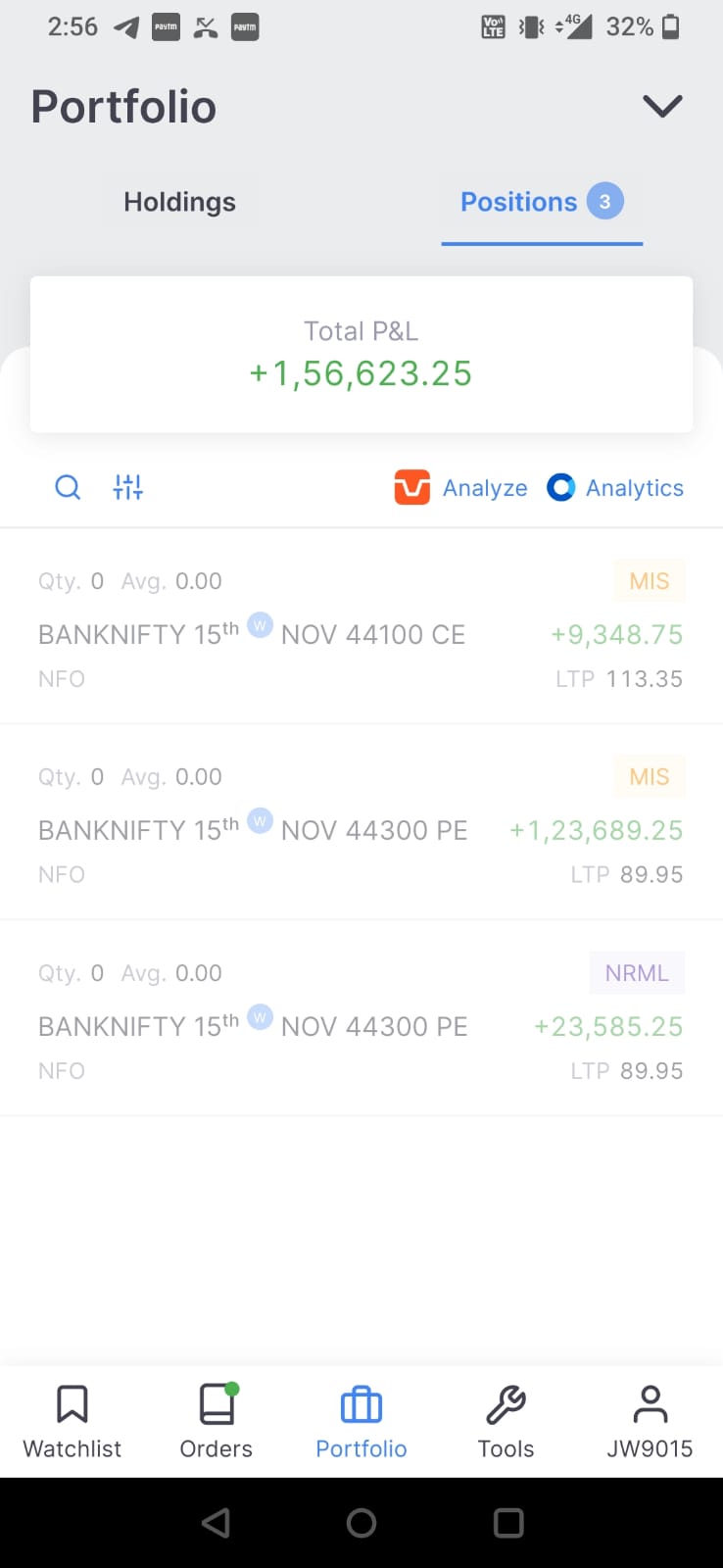Open the BANKNIFTY 44100 CE position

361,627
